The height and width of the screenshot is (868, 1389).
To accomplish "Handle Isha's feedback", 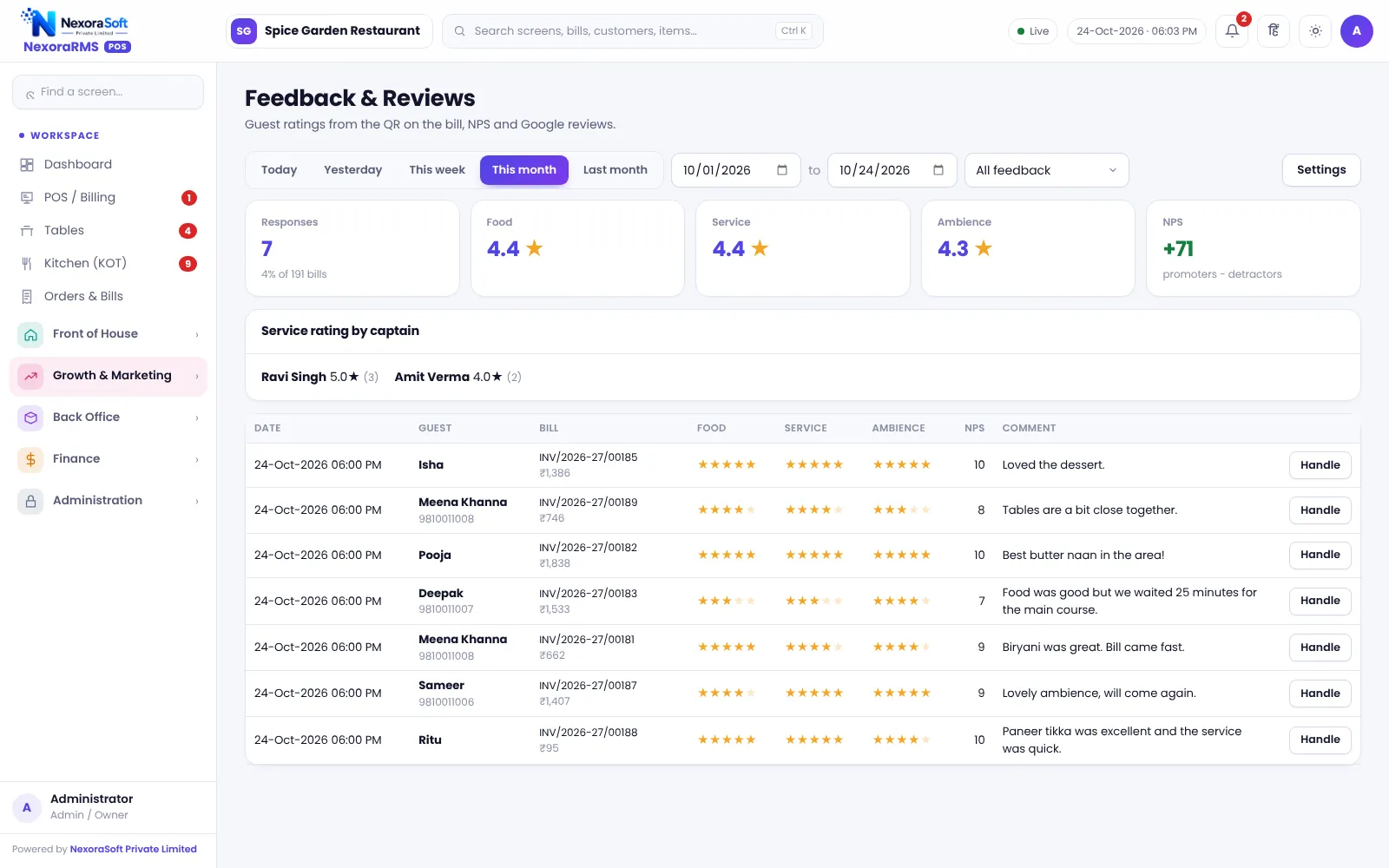I will [x=1320, y=465].
